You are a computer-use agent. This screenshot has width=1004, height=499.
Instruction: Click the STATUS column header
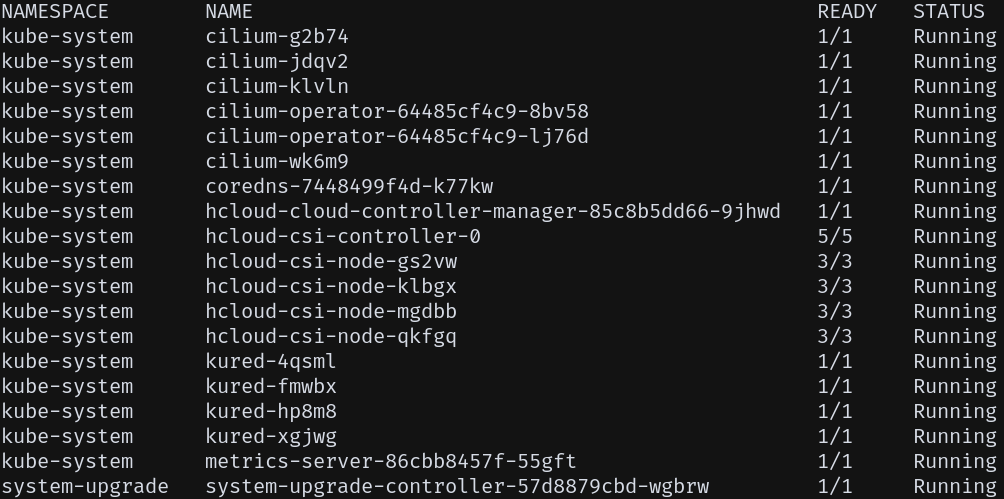(948, 12)
